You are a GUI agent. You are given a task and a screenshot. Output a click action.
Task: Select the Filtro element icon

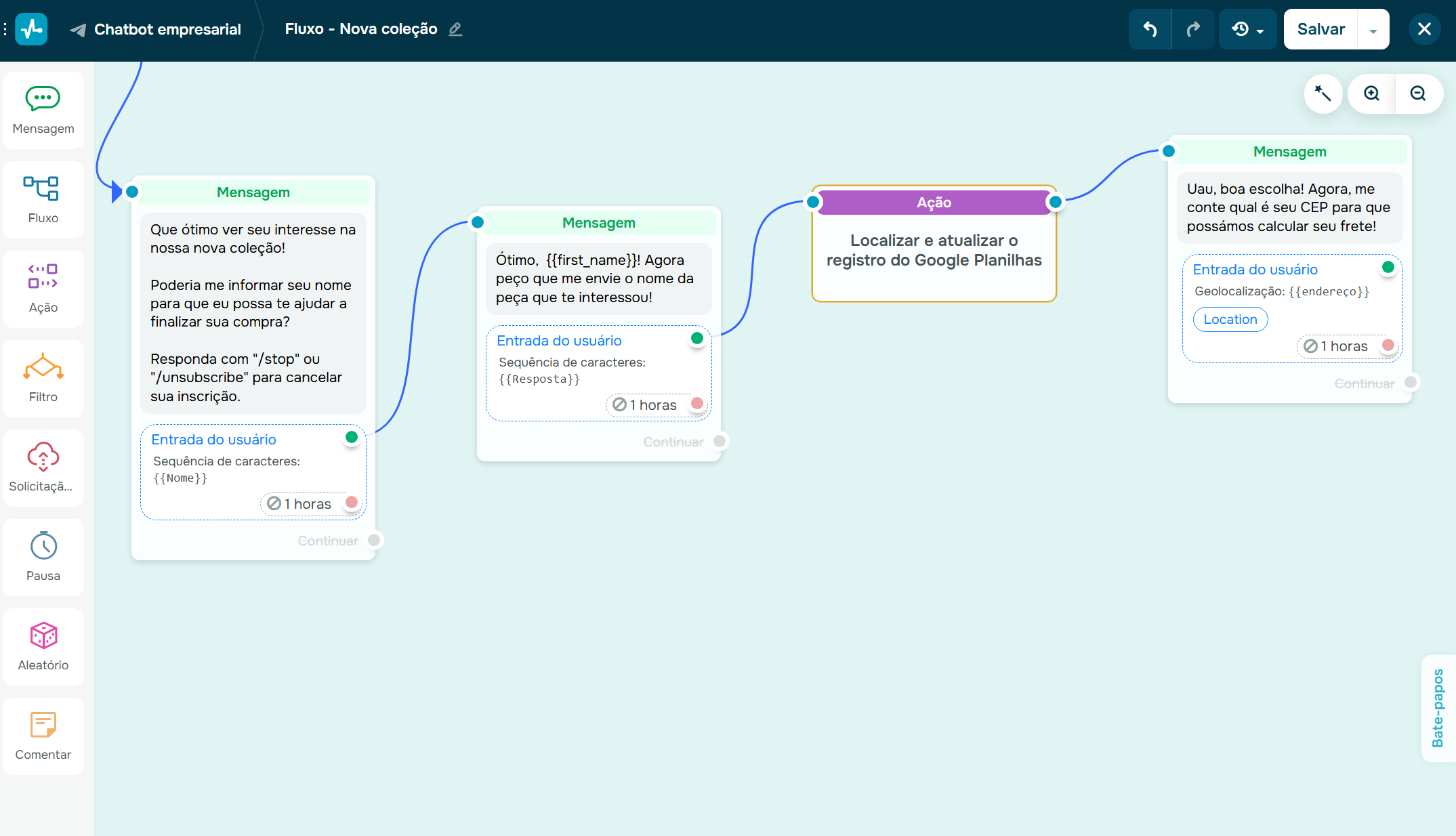(x=43, y=366)
